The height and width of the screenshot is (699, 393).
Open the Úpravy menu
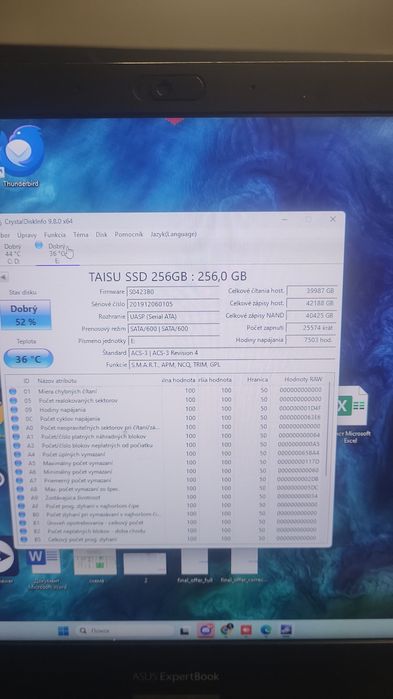tap(27, 235)
